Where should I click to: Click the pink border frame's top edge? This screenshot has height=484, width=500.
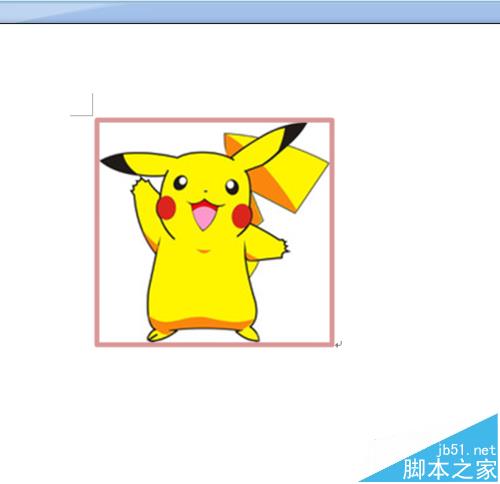click(214, 120)
